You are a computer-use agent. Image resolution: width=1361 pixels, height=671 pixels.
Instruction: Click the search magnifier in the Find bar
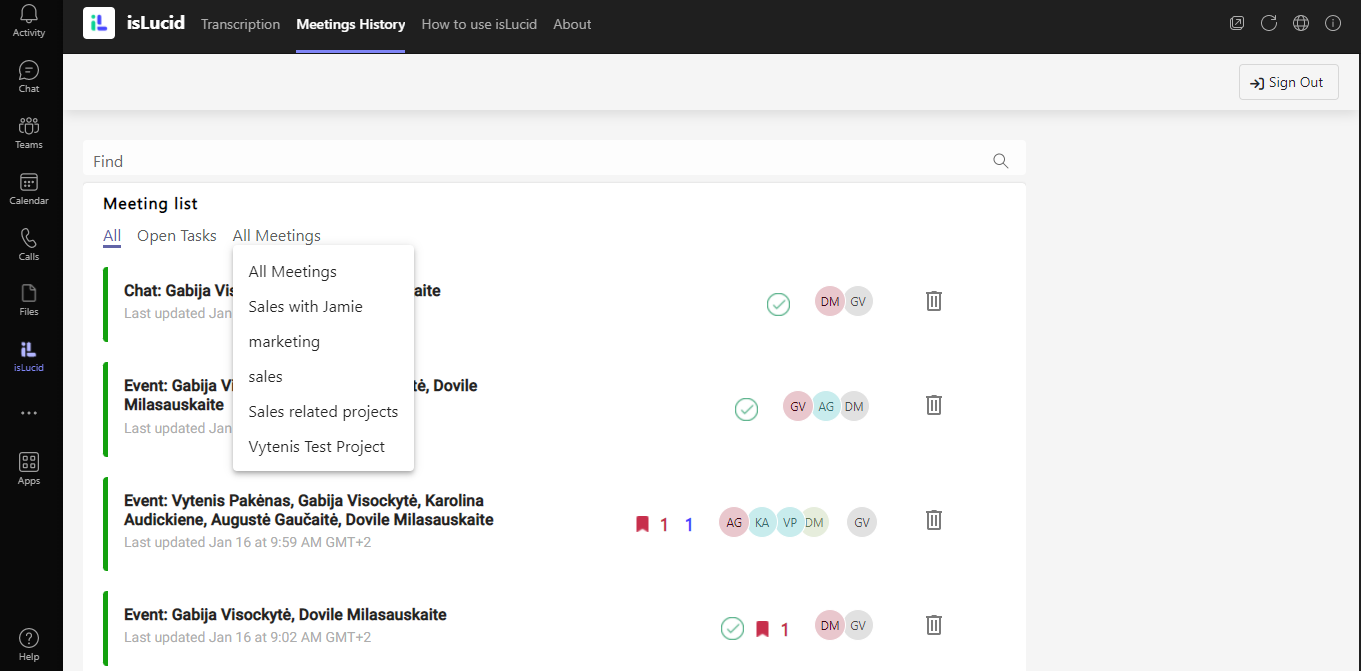1000,160
